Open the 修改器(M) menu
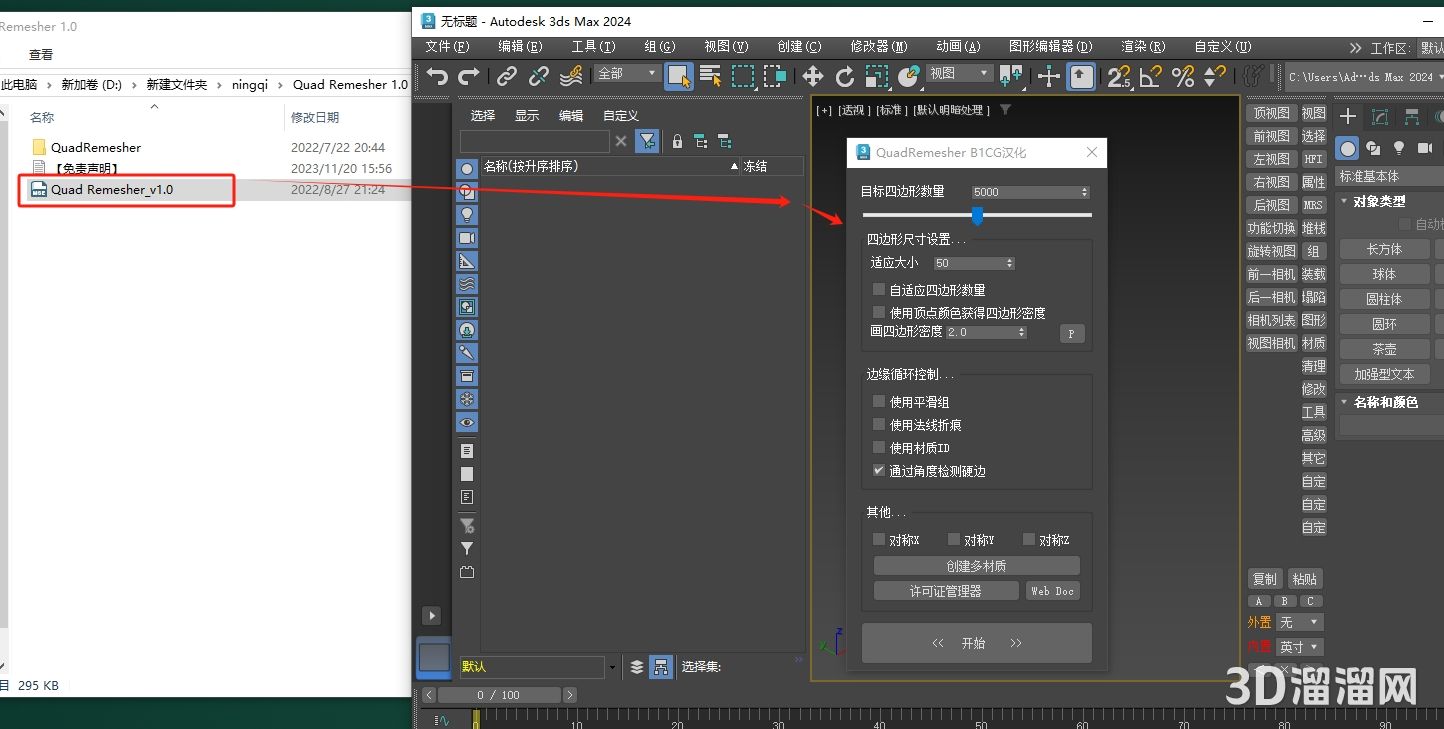Image resolution: width=1444 pixels, height=729 pixels. [878, 46]
